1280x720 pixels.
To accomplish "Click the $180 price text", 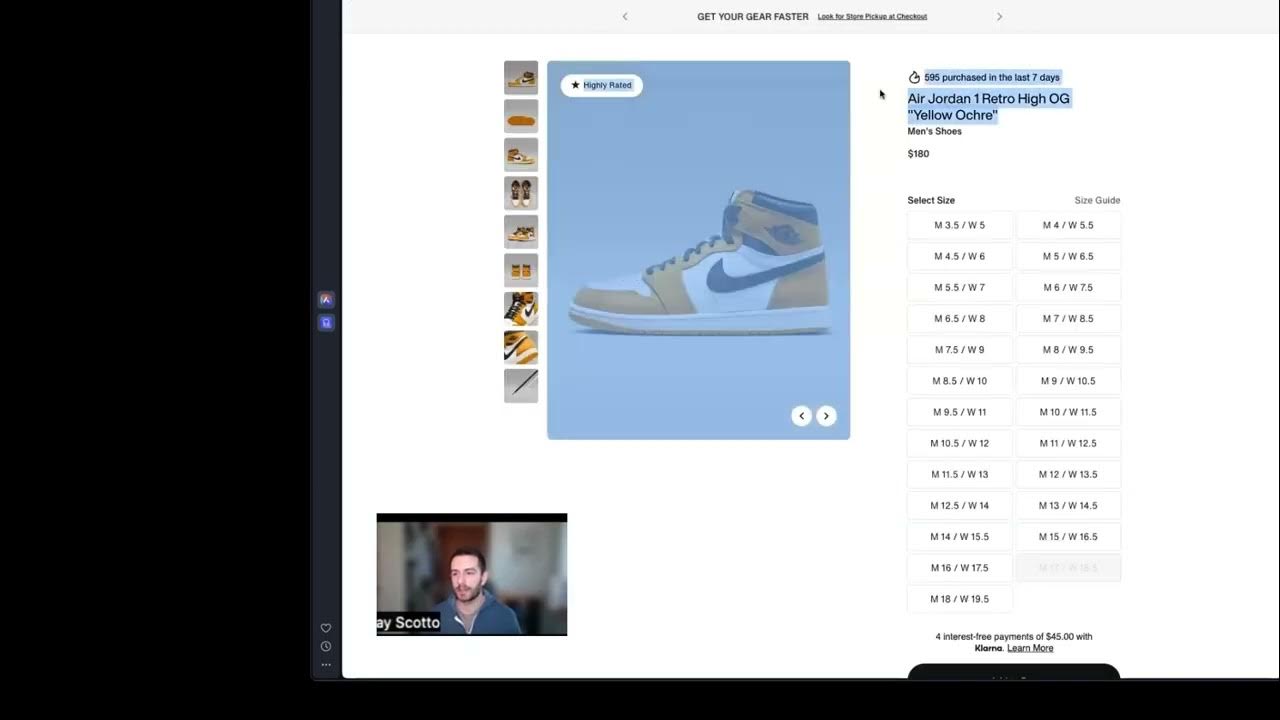I will click(x=918, y=154).
